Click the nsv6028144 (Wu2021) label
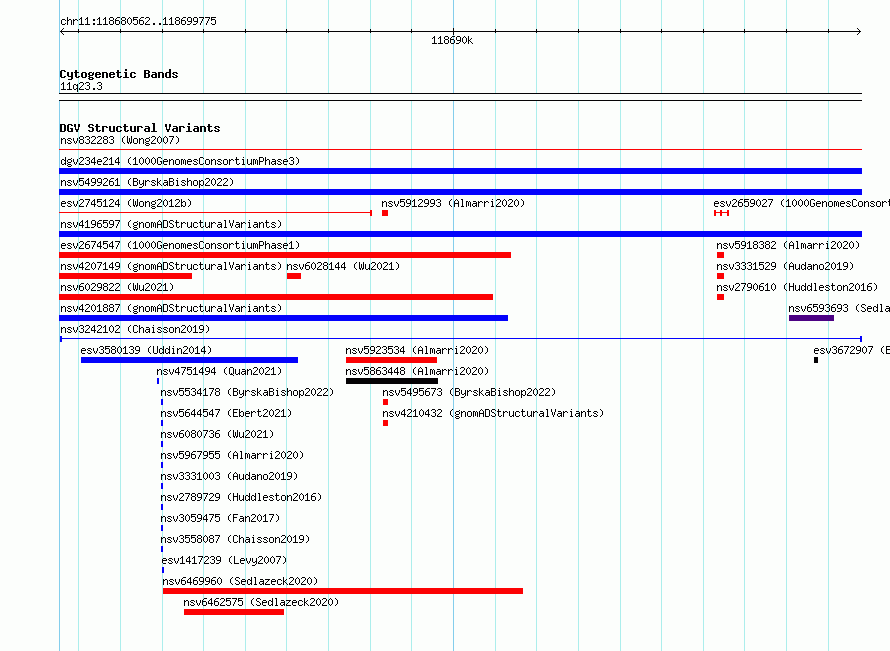The image size is (890, 651). pos(343,266)
